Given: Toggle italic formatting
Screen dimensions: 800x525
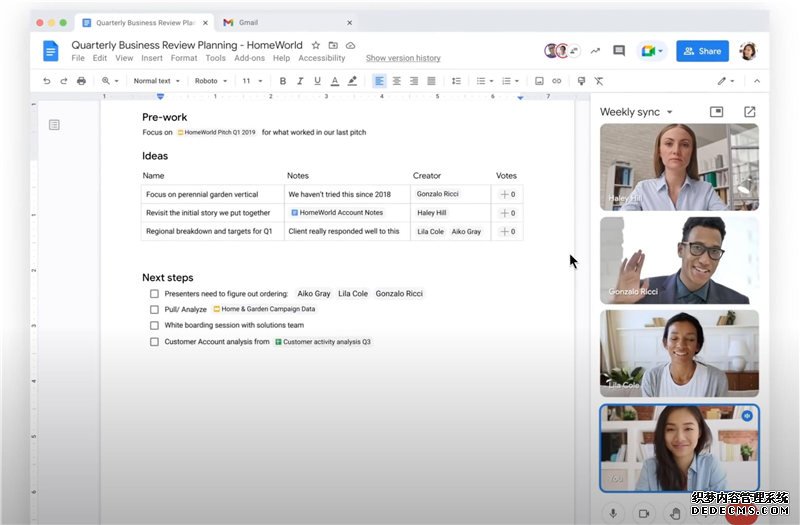Looking at the screenshot, I should click(x=300, y=81).
